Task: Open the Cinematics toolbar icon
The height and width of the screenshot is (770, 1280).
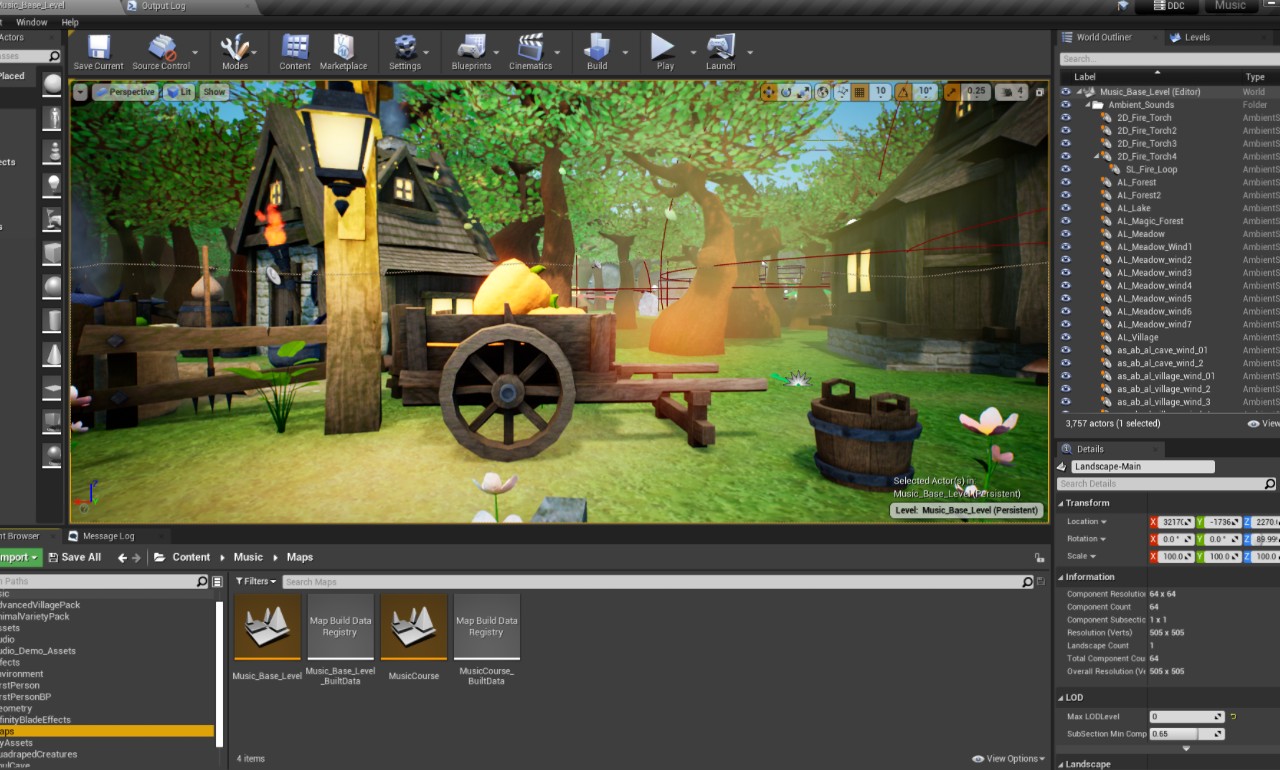Action: tap(530, 48)
